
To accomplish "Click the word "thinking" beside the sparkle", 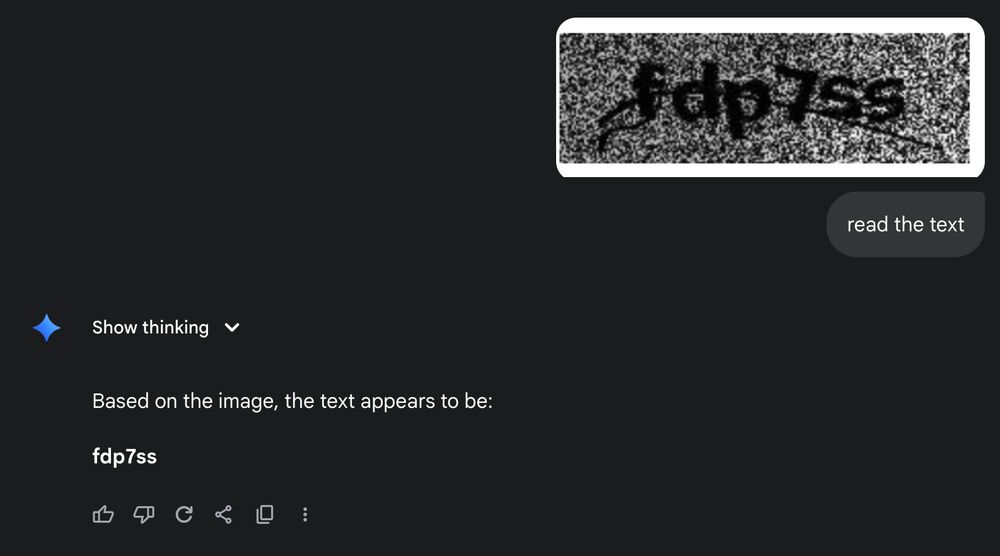I will [x=175, y=327].
